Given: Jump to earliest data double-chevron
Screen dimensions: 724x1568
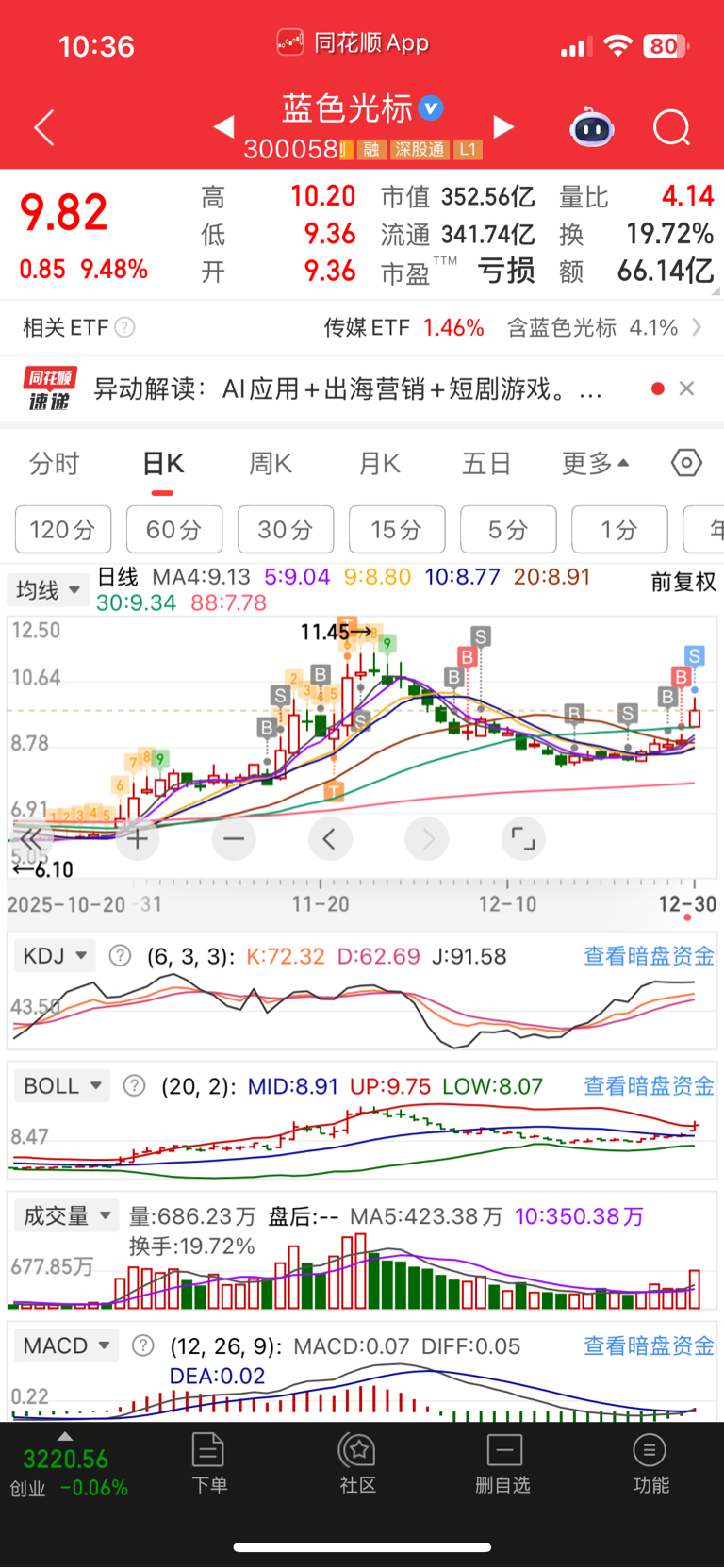Looking at the screenshot, I should pyautogui.click(x=30, y=838).
